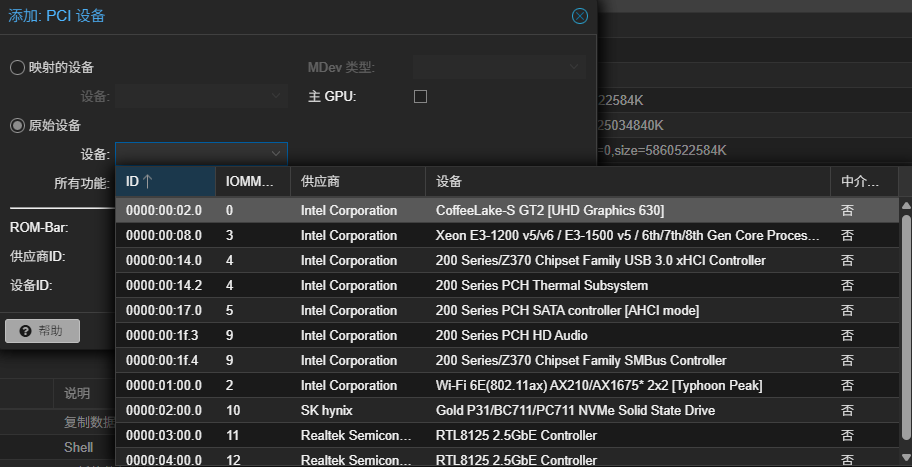
Task: Expand the MDev 类型 dropdown
Action: pyautogui.click(x=574, y=67)
